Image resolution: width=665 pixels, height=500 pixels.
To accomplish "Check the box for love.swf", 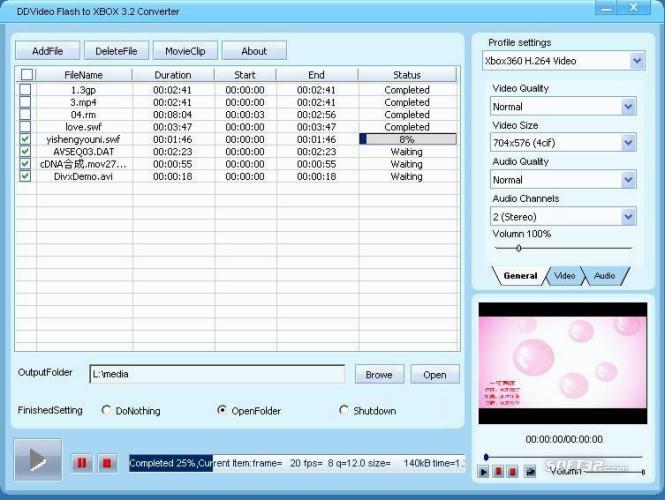I will (x=25, y=126).
